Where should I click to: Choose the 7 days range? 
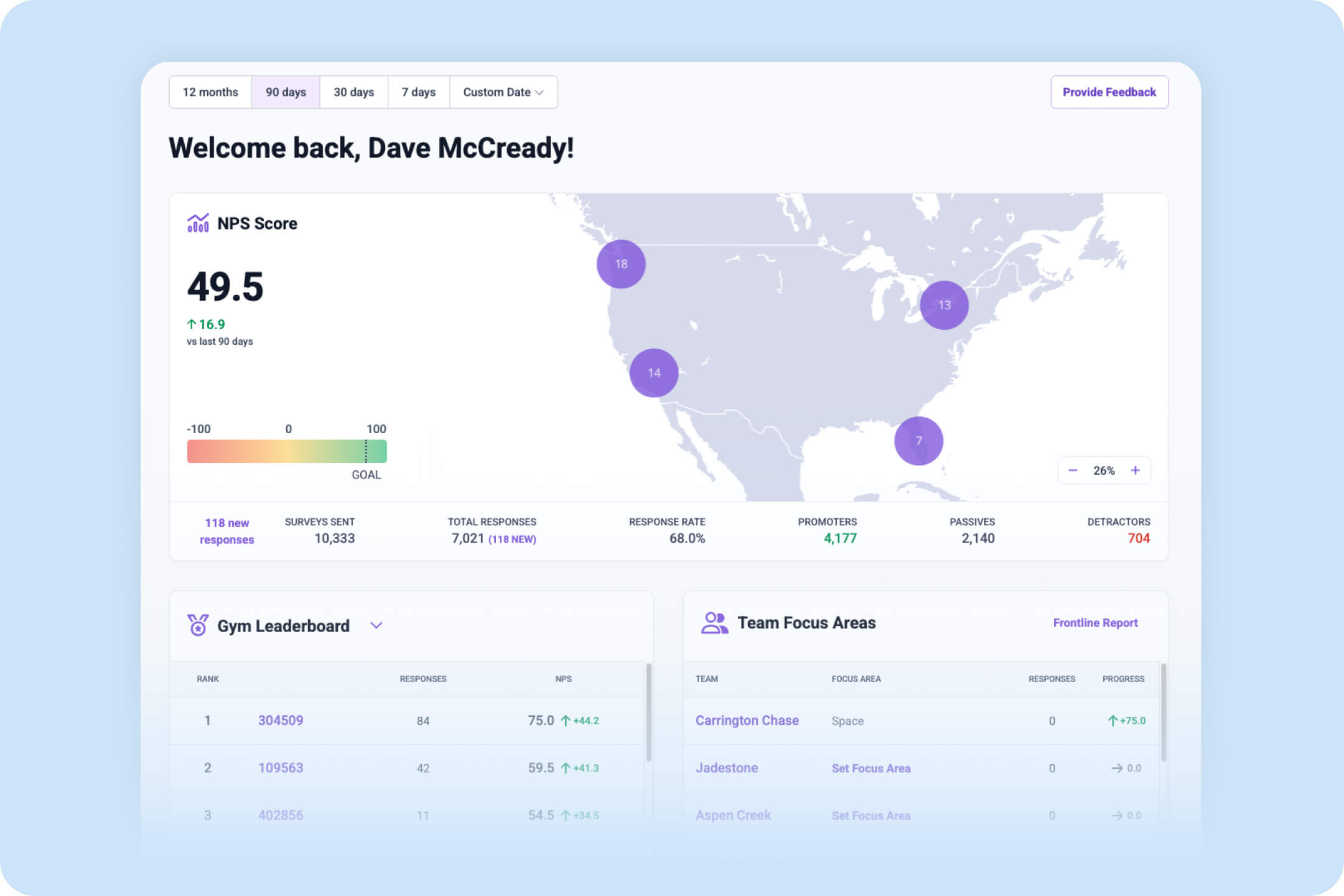pos(418,92)
